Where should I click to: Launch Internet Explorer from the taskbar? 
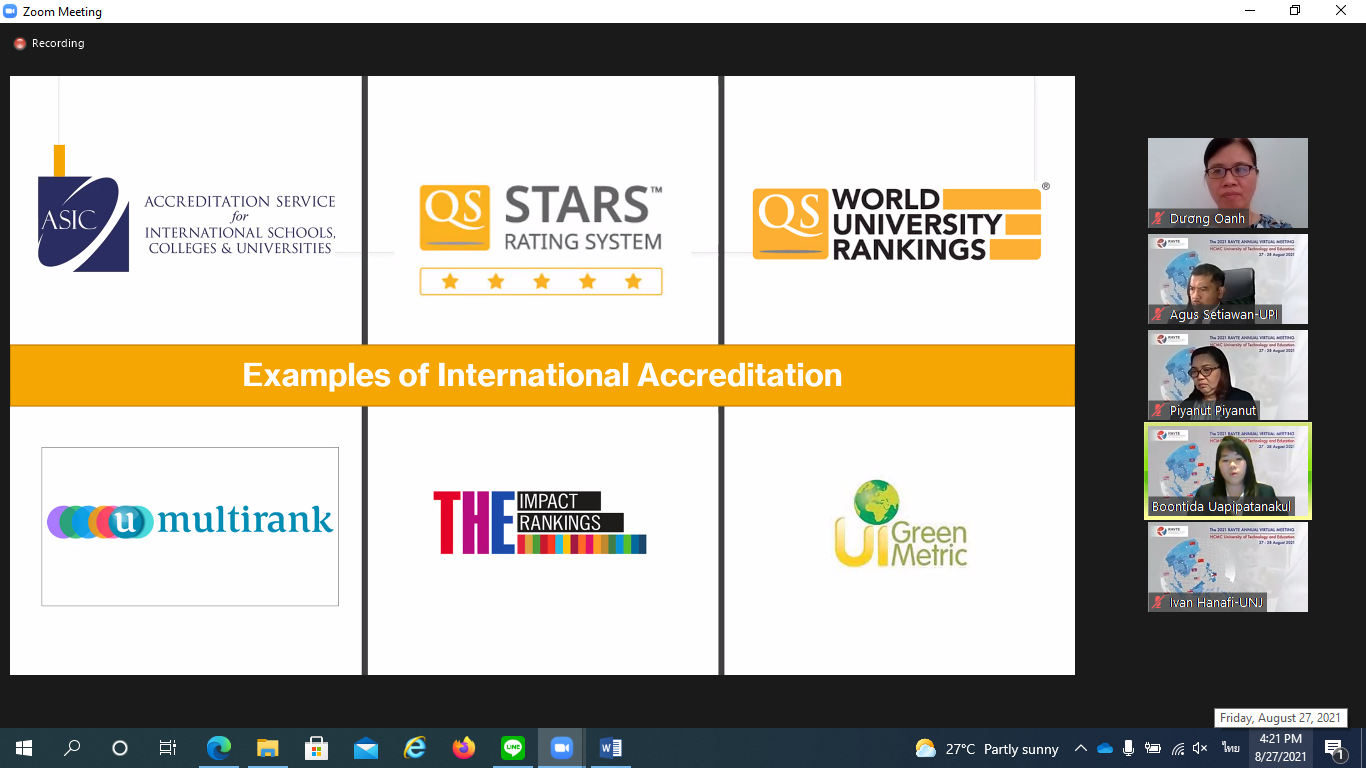pos(414,748)
